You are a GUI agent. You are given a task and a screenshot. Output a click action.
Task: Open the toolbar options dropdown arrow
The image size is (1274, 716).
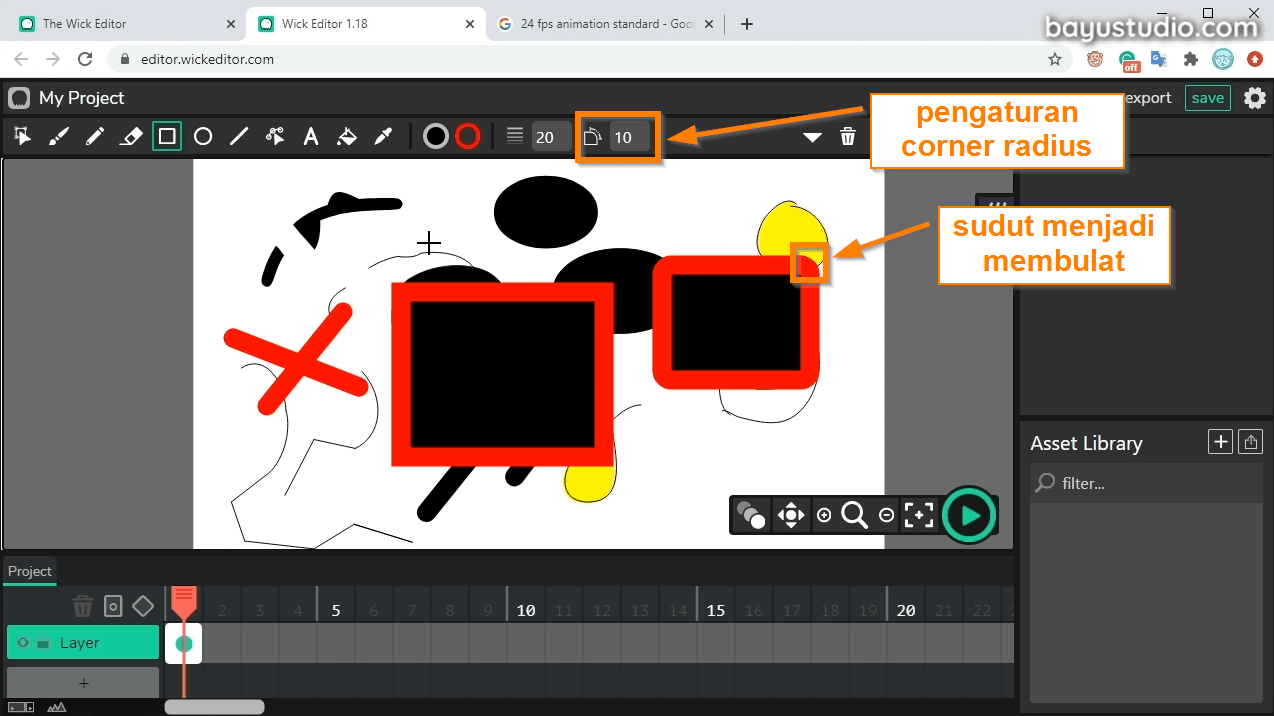812,136
